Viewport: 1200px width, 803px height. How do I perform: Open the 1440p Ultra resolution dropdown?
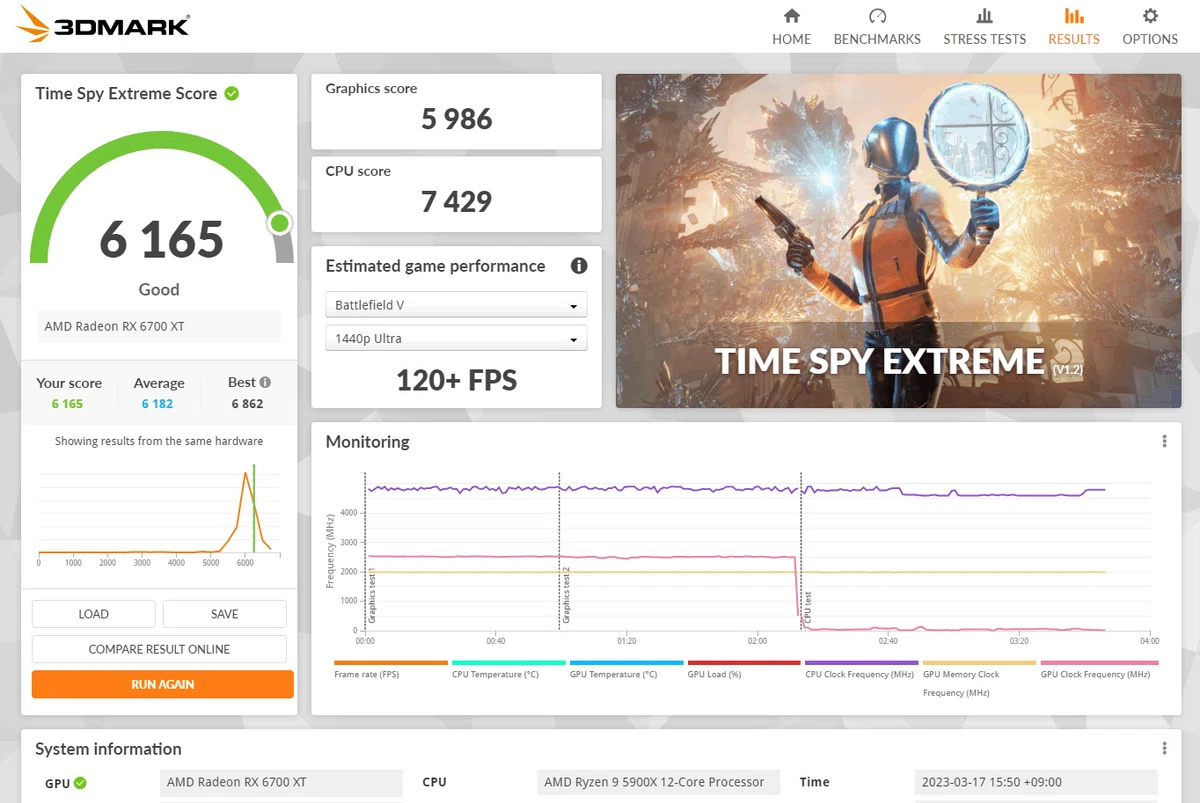click(x=457, y=338)
